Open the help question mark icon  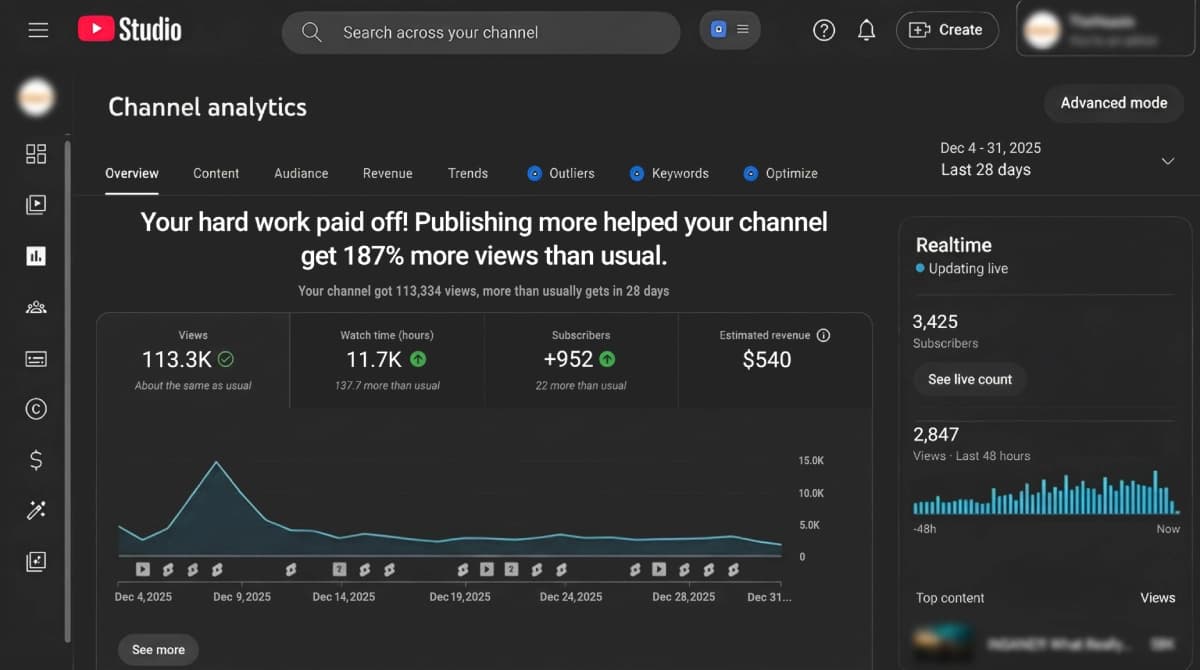pos(824,30)
